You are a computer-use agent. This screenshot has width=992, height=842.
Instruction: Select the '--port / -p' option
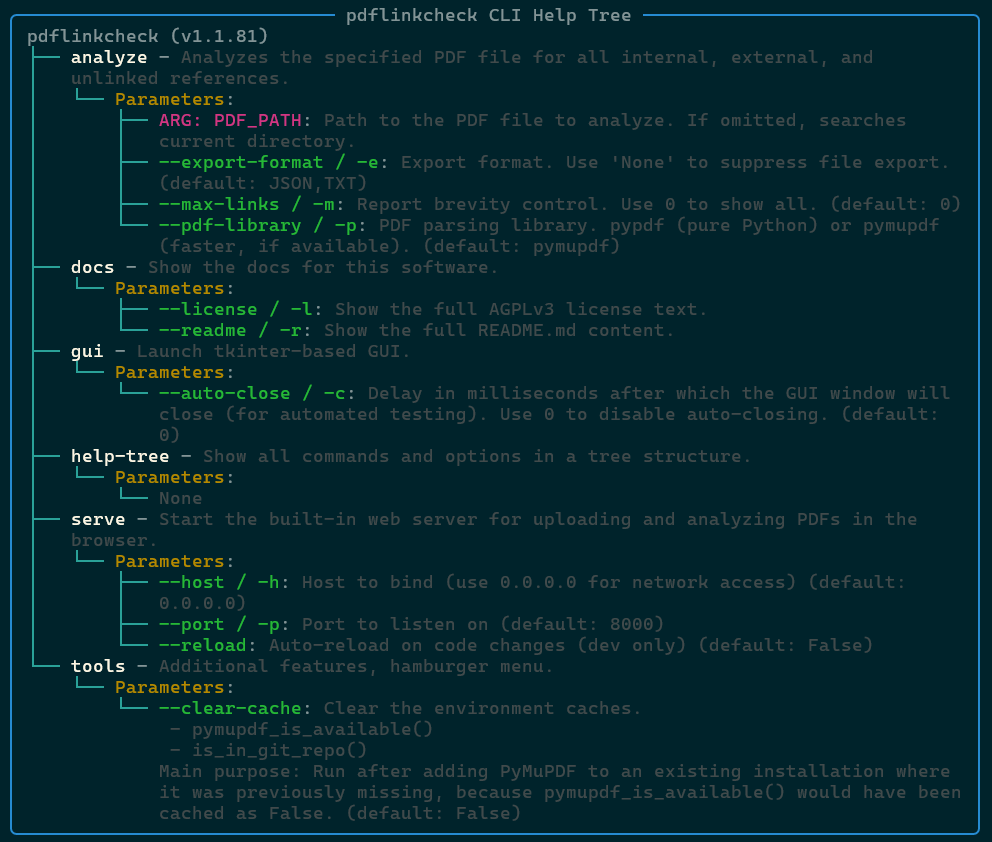(x=220, y=624)
